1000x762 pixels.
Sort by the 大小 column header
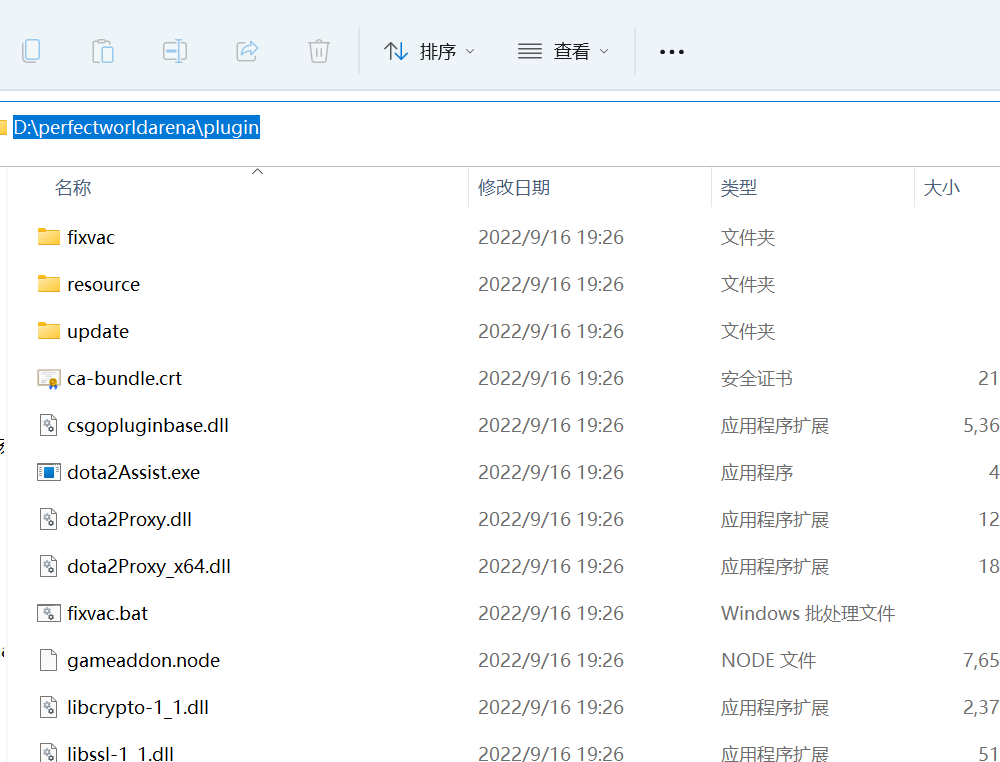[941, 187]
